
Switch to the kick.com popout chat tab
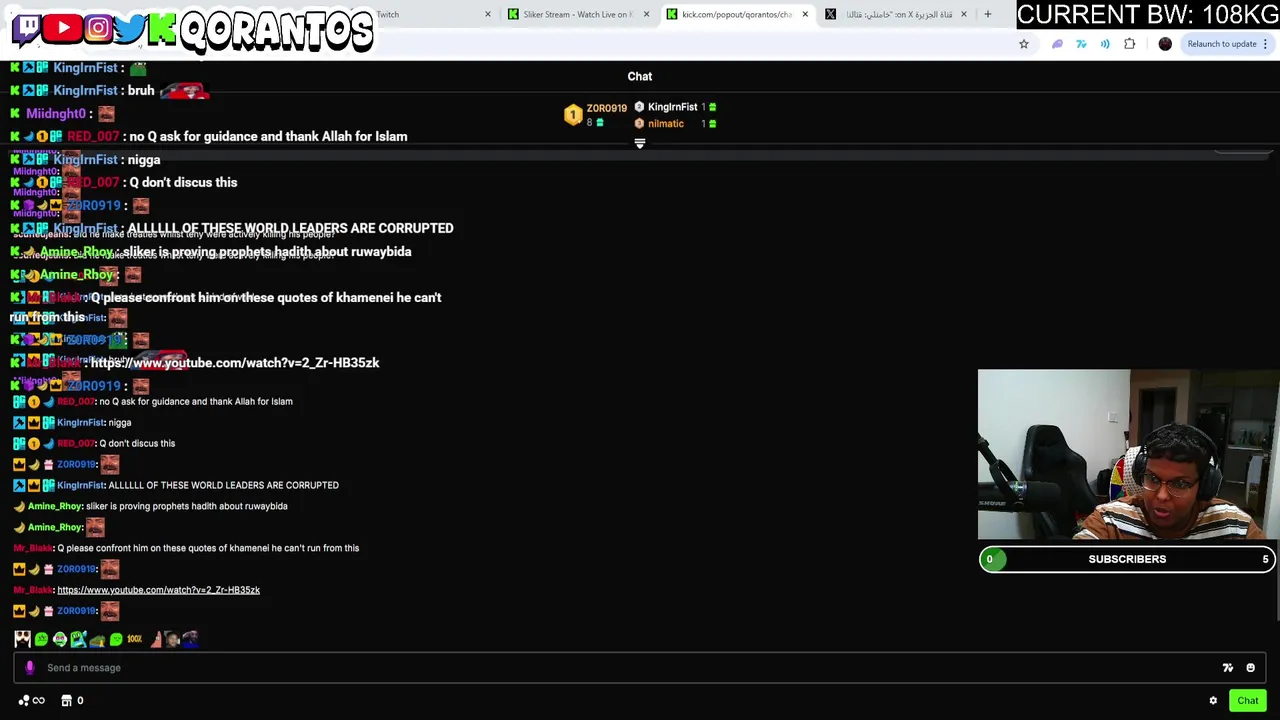736,15
